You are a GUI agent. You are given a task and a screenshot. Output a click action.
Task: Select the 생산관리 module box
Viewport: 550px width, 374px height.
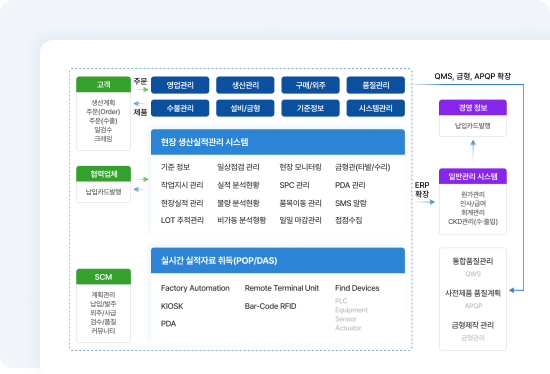coord(245,85)
